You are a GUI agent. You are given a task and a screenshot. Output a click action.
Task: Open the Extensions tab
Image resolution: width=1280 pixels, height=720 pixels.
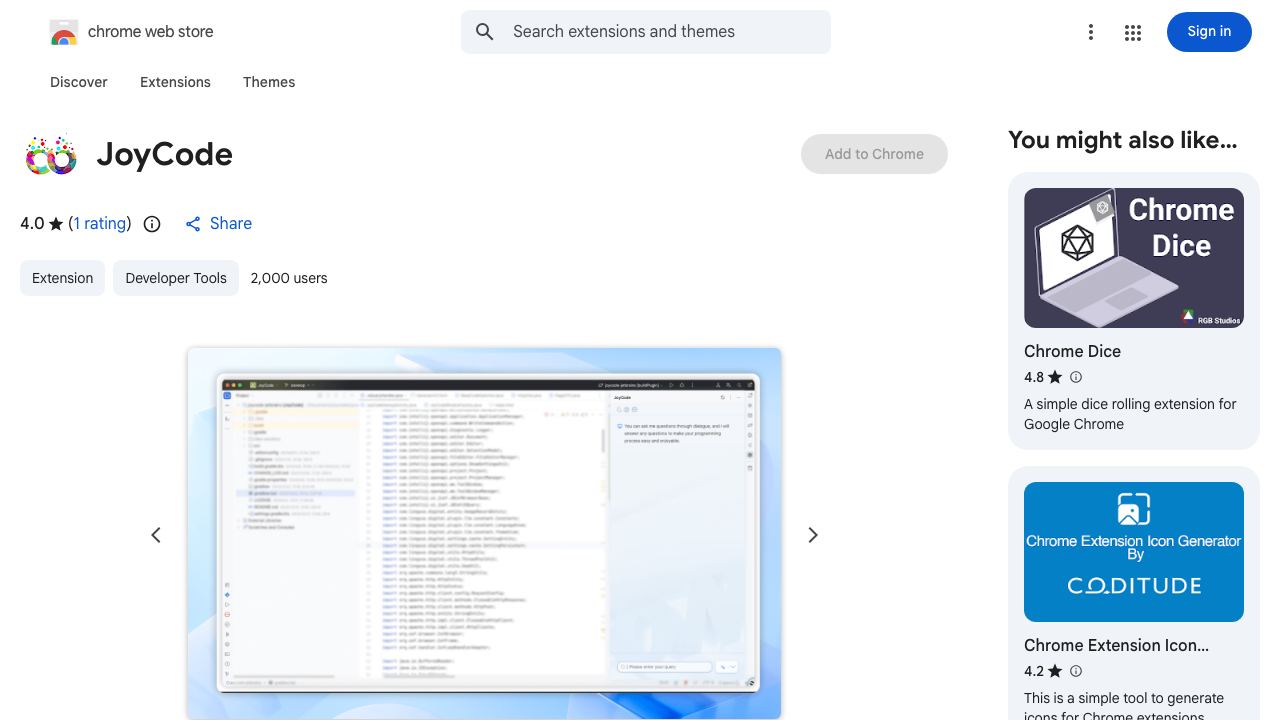pyautogui.click(x=175, y=82)
